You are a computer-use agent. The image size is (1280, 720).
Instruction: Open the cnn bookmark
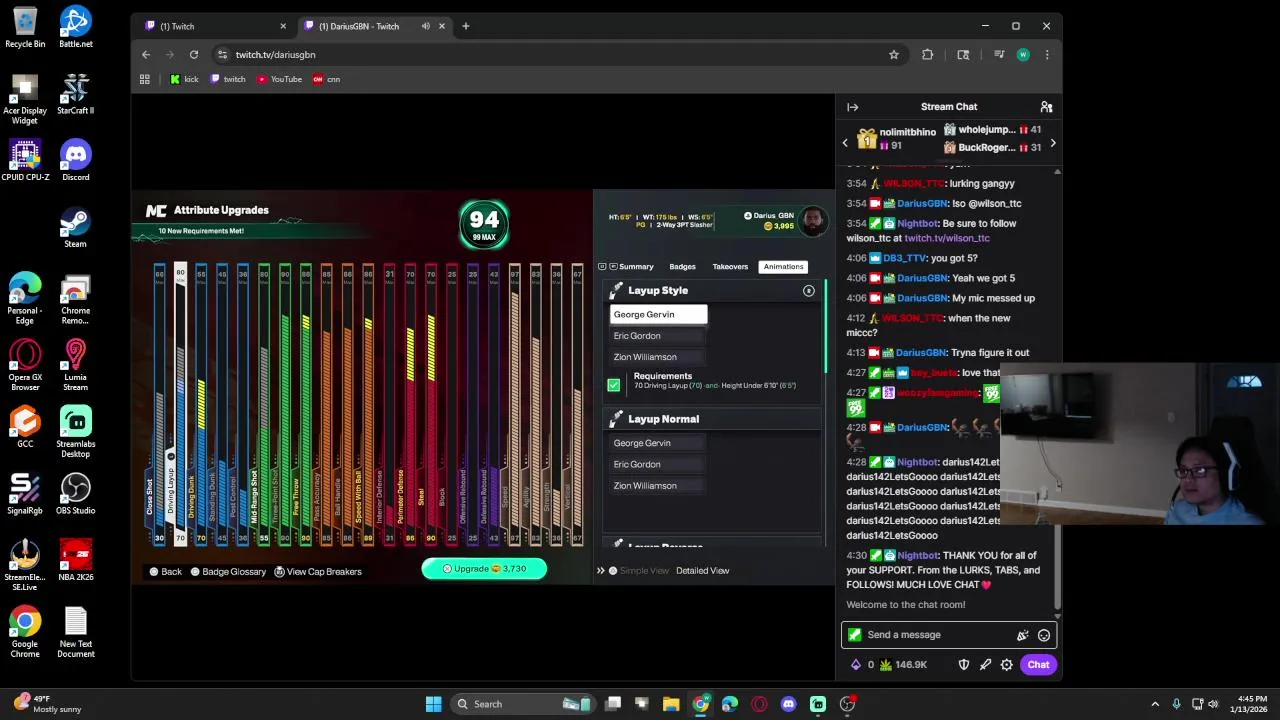coord(327,79)
